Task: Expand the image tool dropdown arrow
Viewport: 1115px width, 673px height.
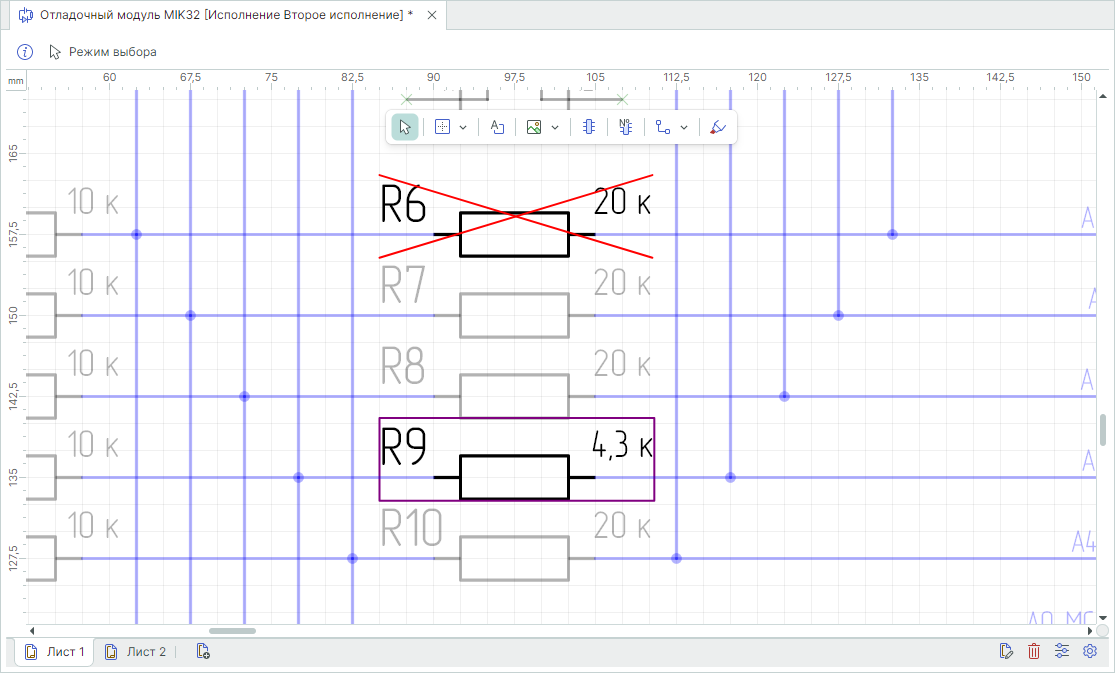Action: point(555,127)
